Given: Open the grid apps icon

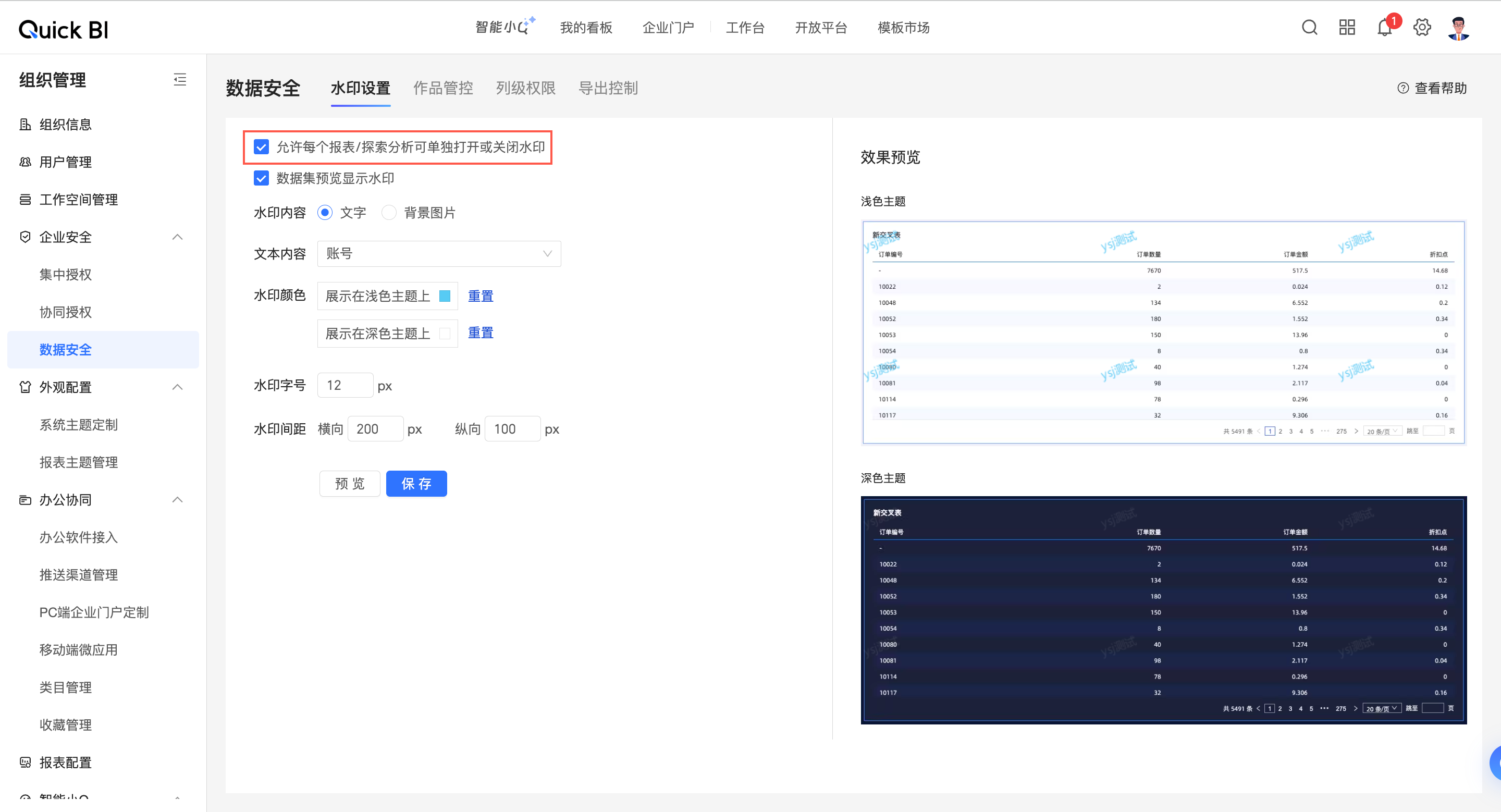Looking at the screenshot, I should click(1347, 28).
